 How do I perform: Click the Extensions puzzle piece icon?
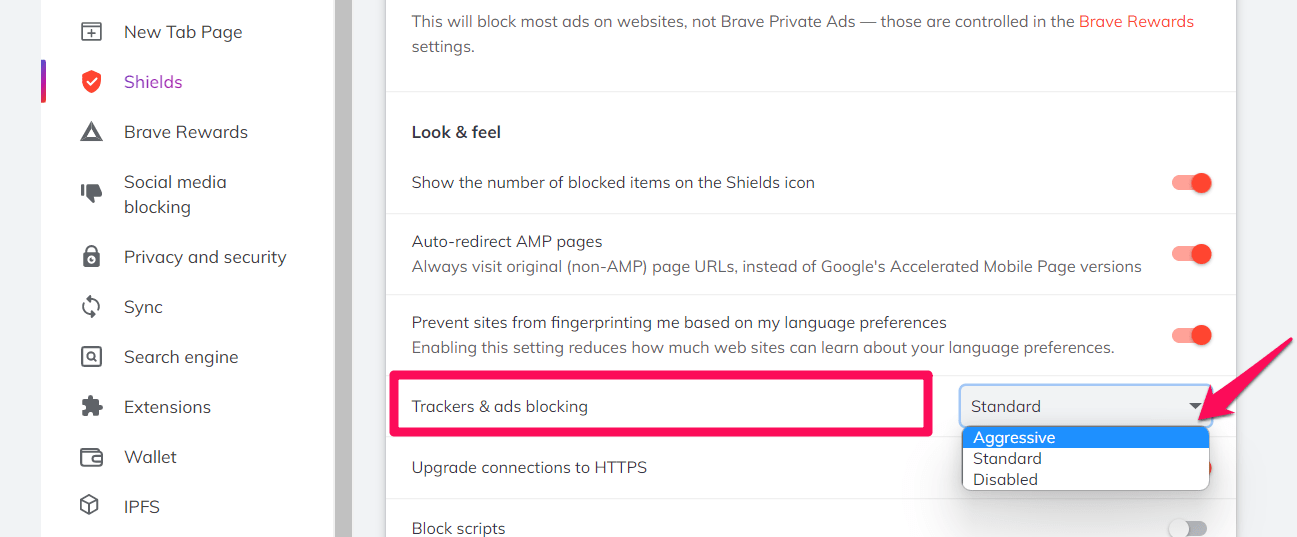pyautogui.click(x=91, y=407)
